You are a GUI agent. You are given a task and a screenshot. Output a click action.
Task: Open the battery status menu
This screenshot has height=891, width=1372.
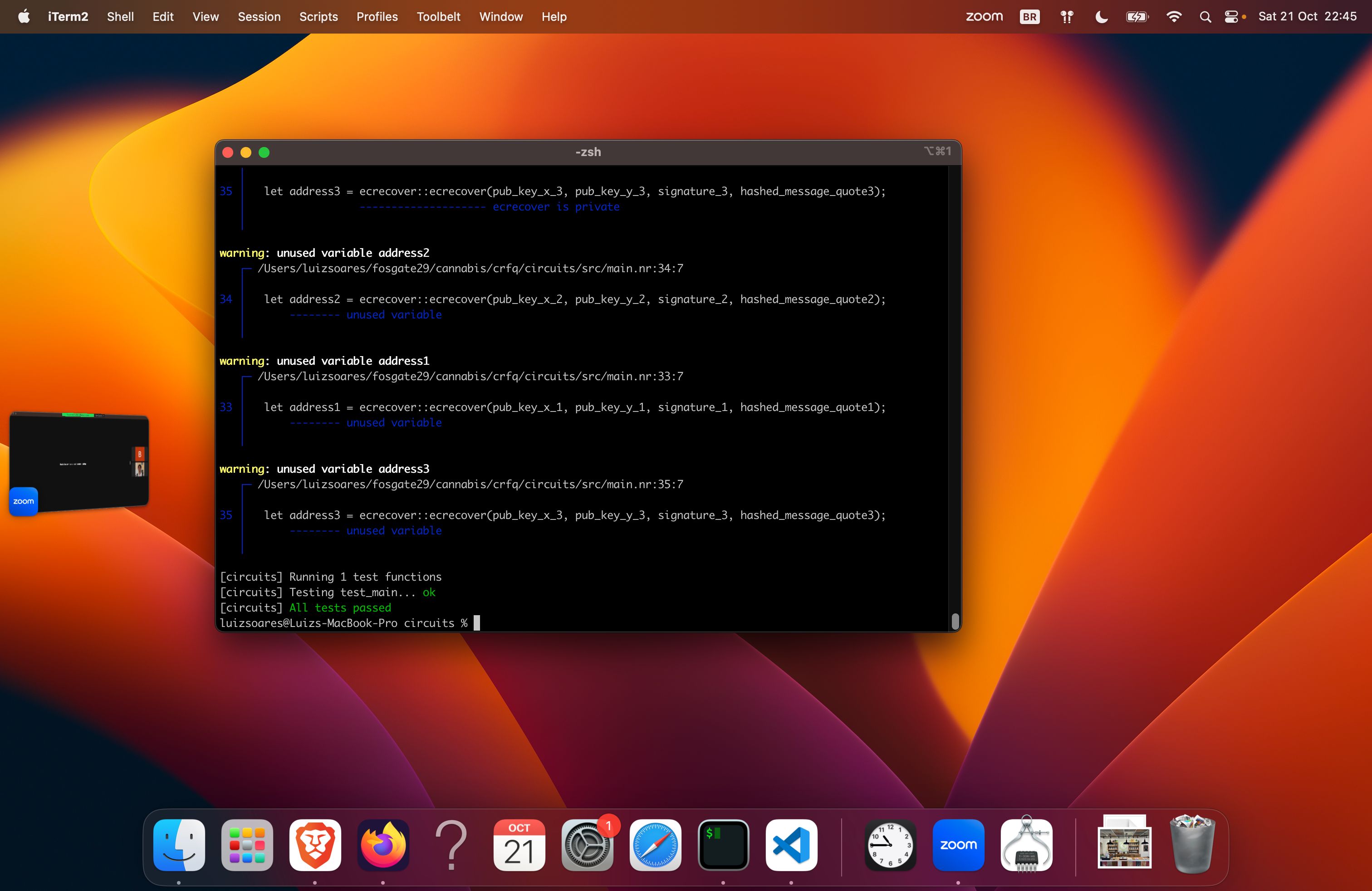click(x=1137, y=17)
